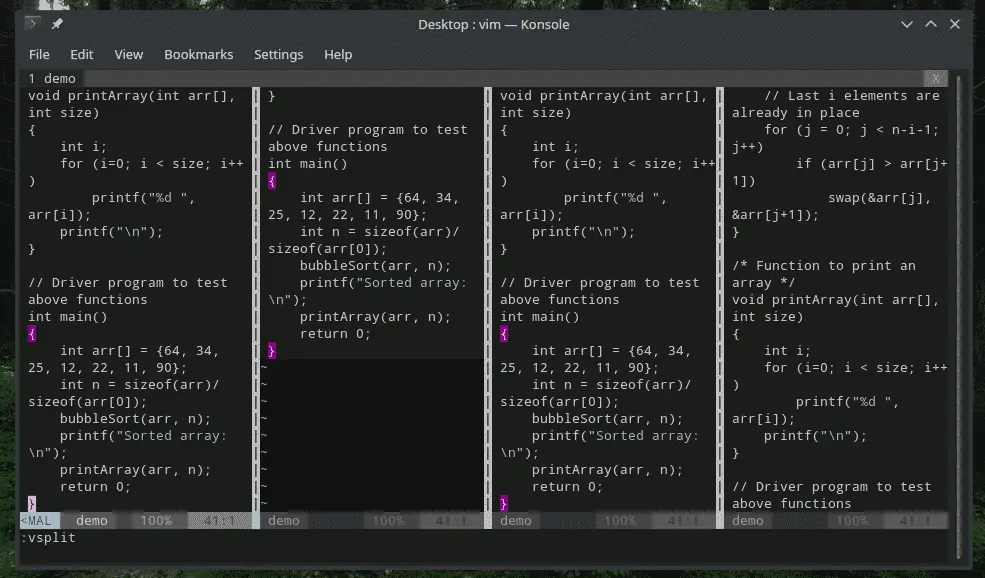
Task: Click '100%' in fourth pane status line
Action: tap(852, 521)
